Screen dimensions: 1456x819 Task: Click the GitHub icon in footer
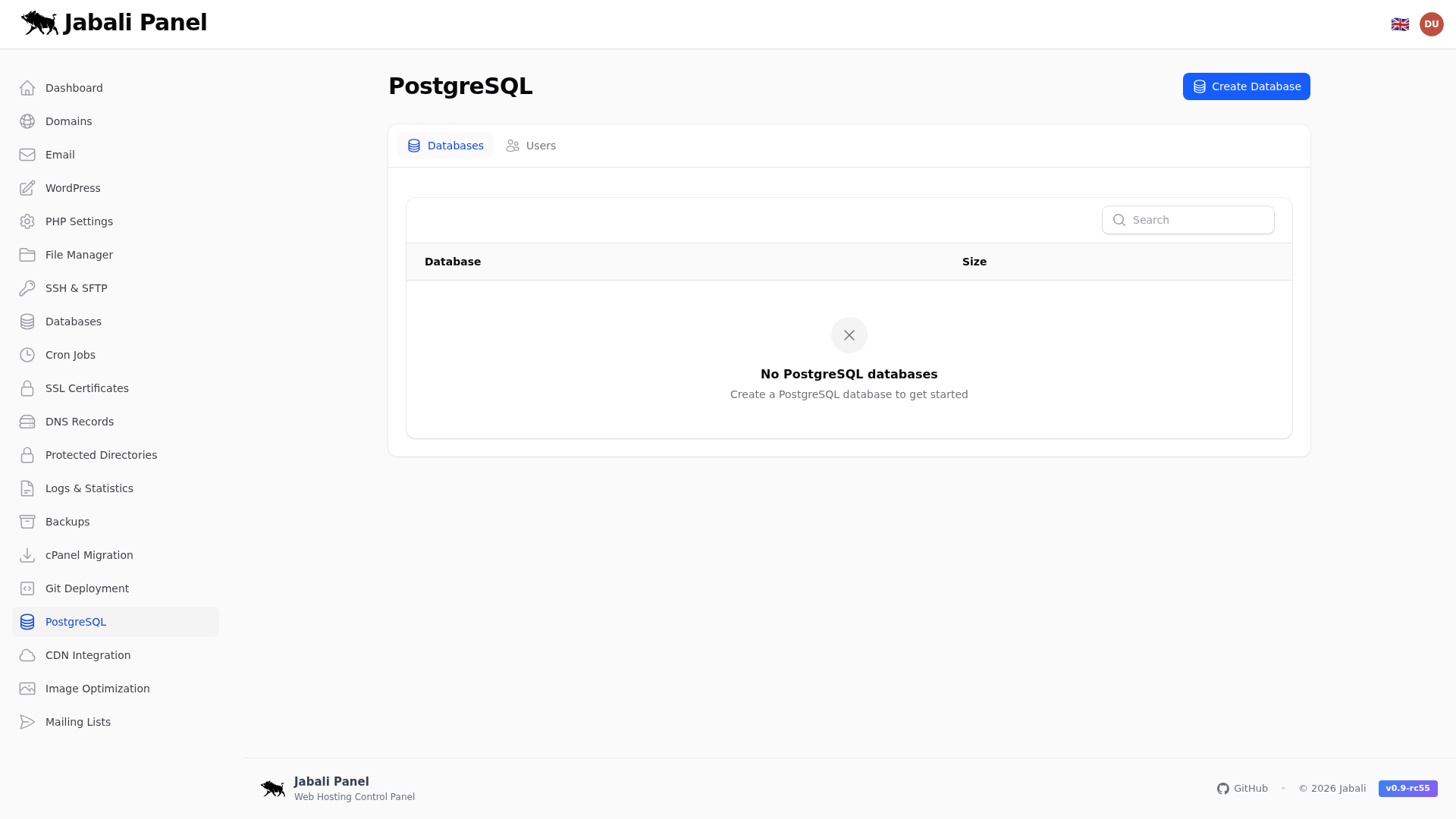pos(1223,789)
